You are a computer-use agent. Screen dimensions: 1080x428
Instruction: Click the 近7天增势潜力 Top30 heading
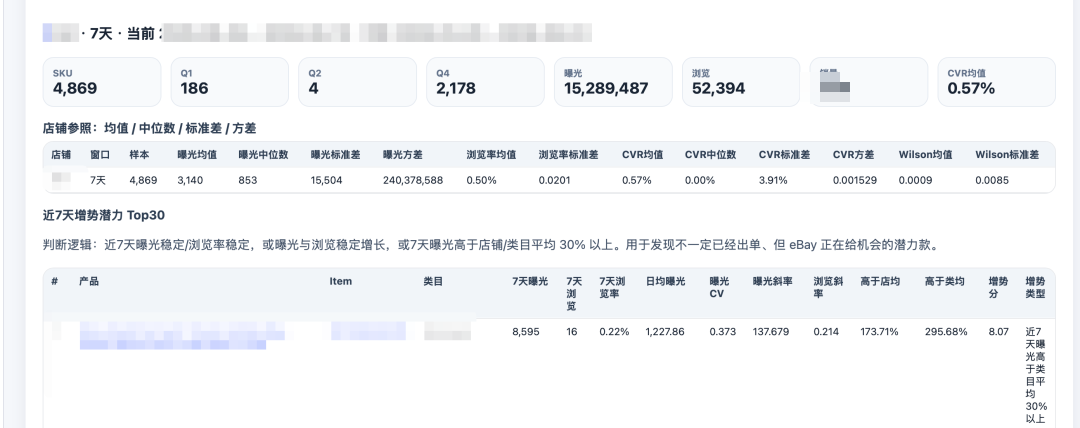104,216
